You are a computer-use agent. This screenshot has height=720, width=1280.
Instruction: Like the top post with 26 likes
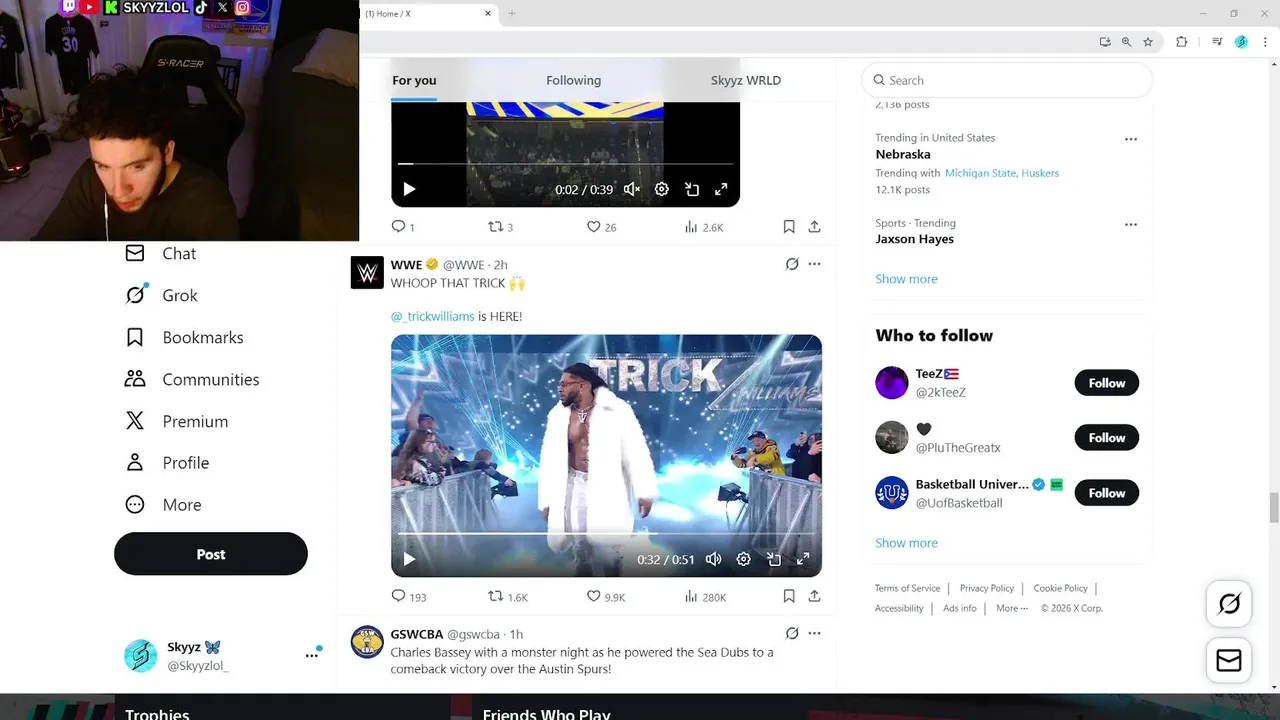point(601,227)
